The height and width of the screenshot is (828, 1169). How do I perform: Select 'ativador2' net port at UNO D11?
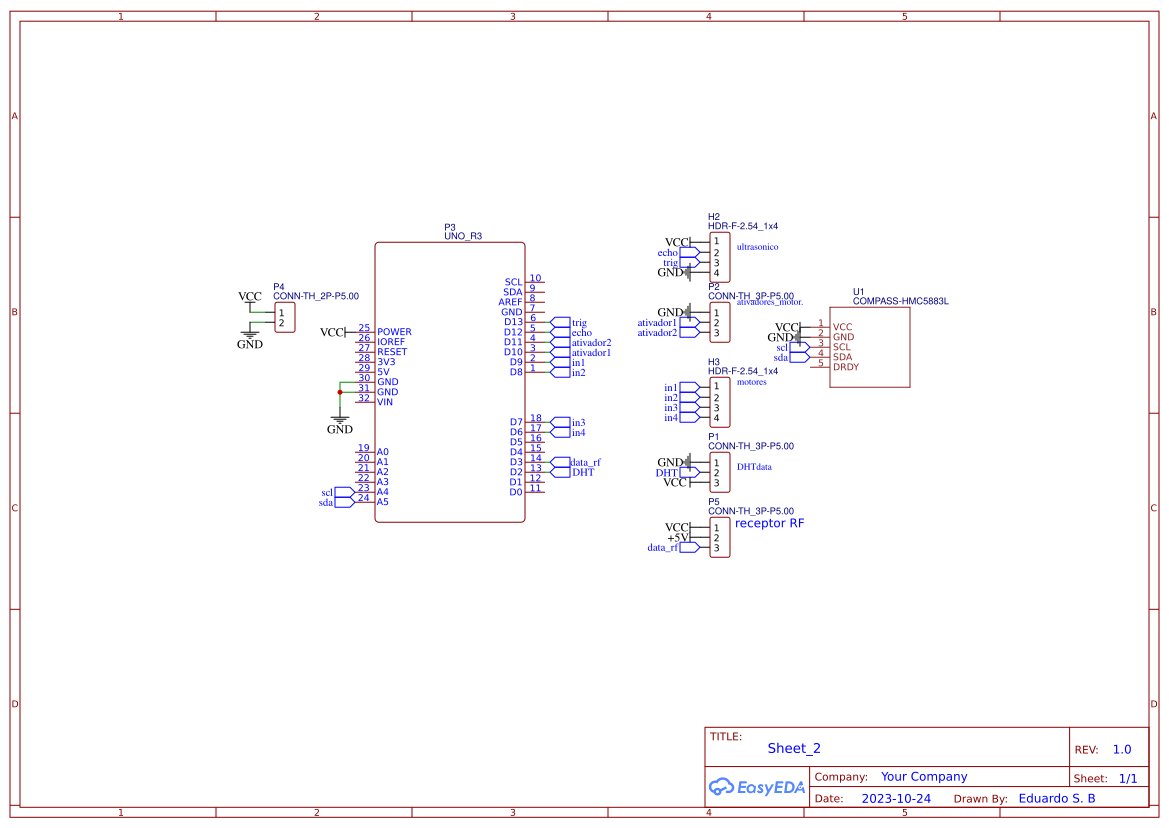(581, 343)
